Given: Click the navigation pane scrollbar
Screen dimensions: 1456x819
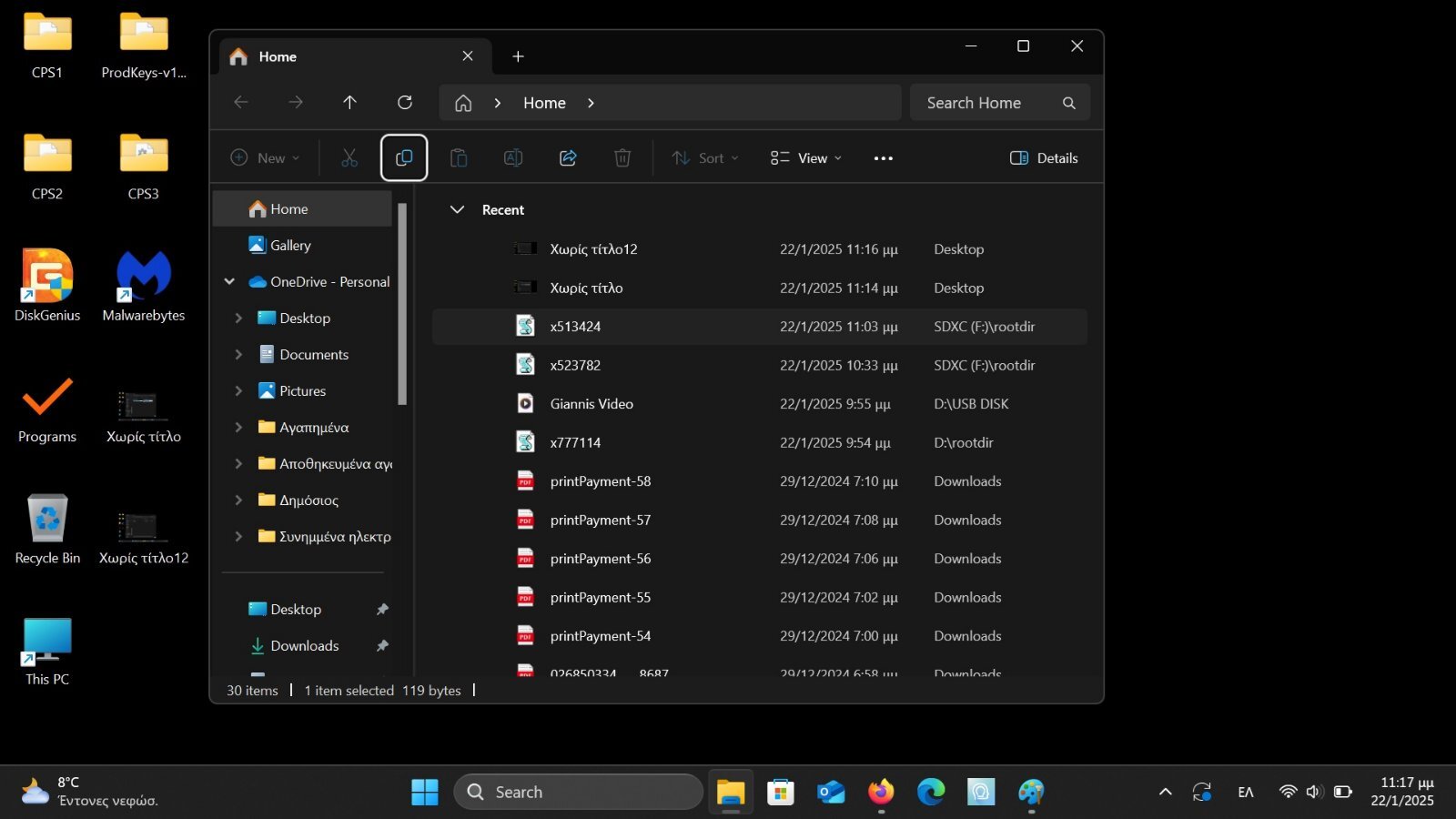Looking at the screenshot, I should (402, 305).
